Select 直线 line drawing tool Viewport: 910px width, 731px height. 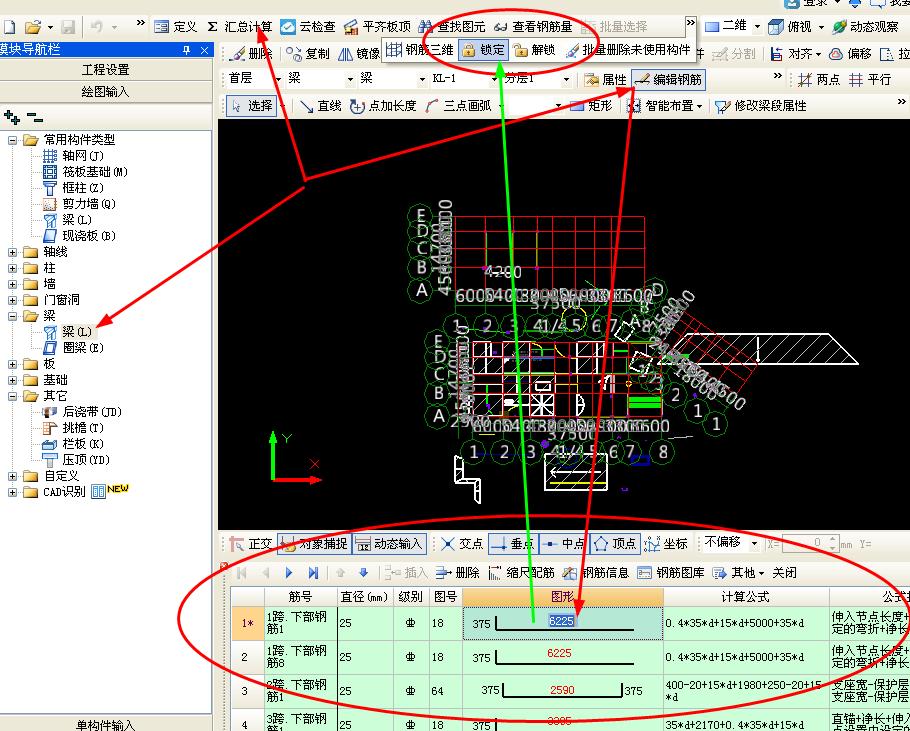pos(321,106)
